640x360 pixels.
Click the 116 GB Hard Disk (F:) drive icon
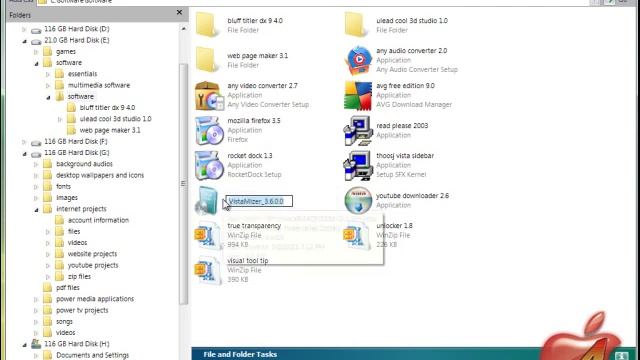tap(36, 142)
